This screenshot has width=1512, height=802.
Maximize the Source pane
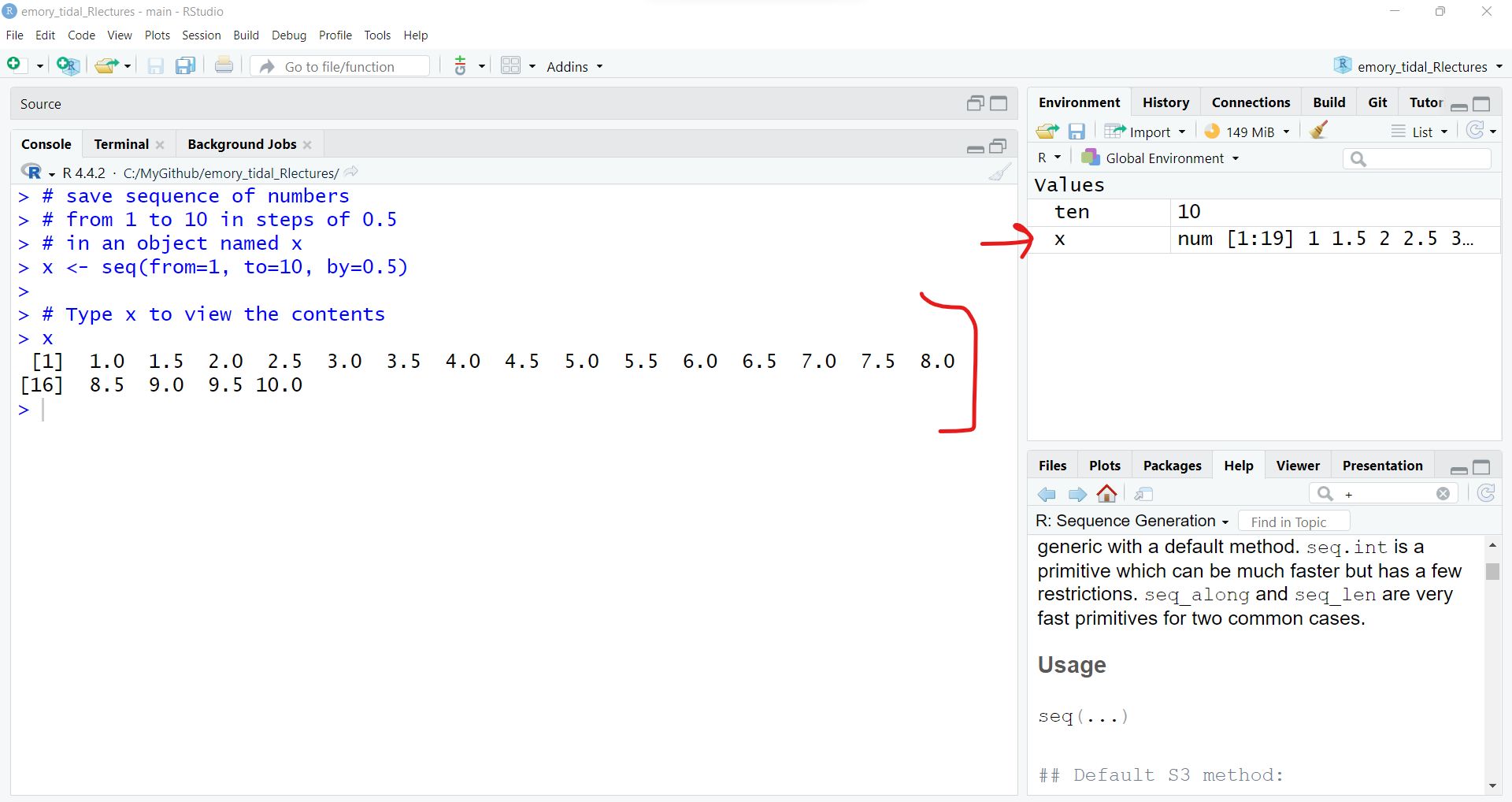999,103
